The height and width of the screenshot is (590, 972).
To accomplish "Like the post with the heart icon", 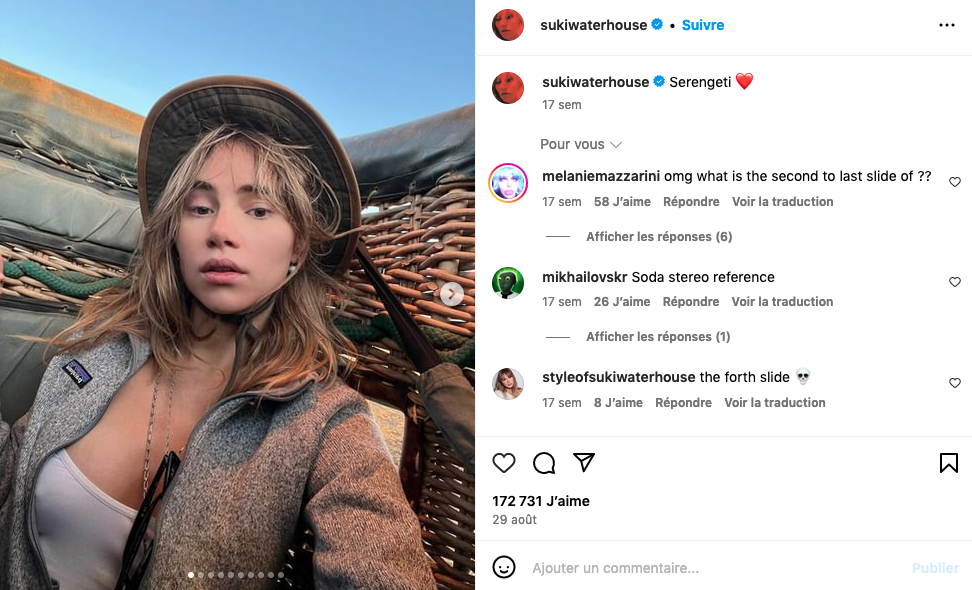I will click(x=504, y=463).
